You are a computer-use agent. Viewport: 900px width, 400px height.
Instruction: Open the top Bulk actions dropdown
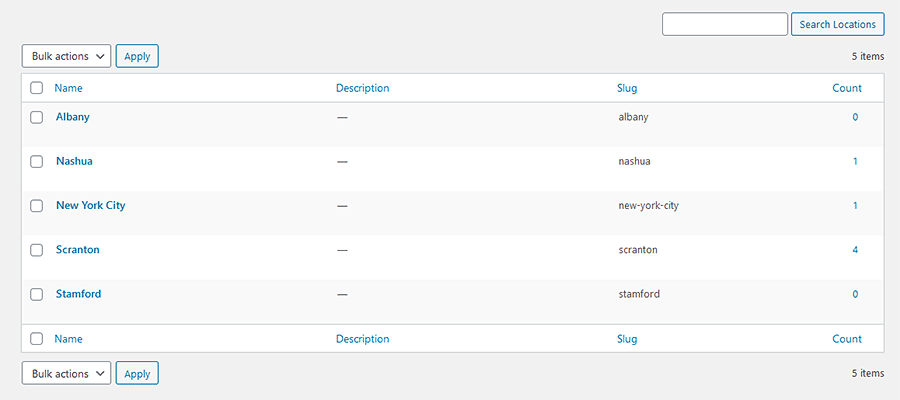click(66, 56)
